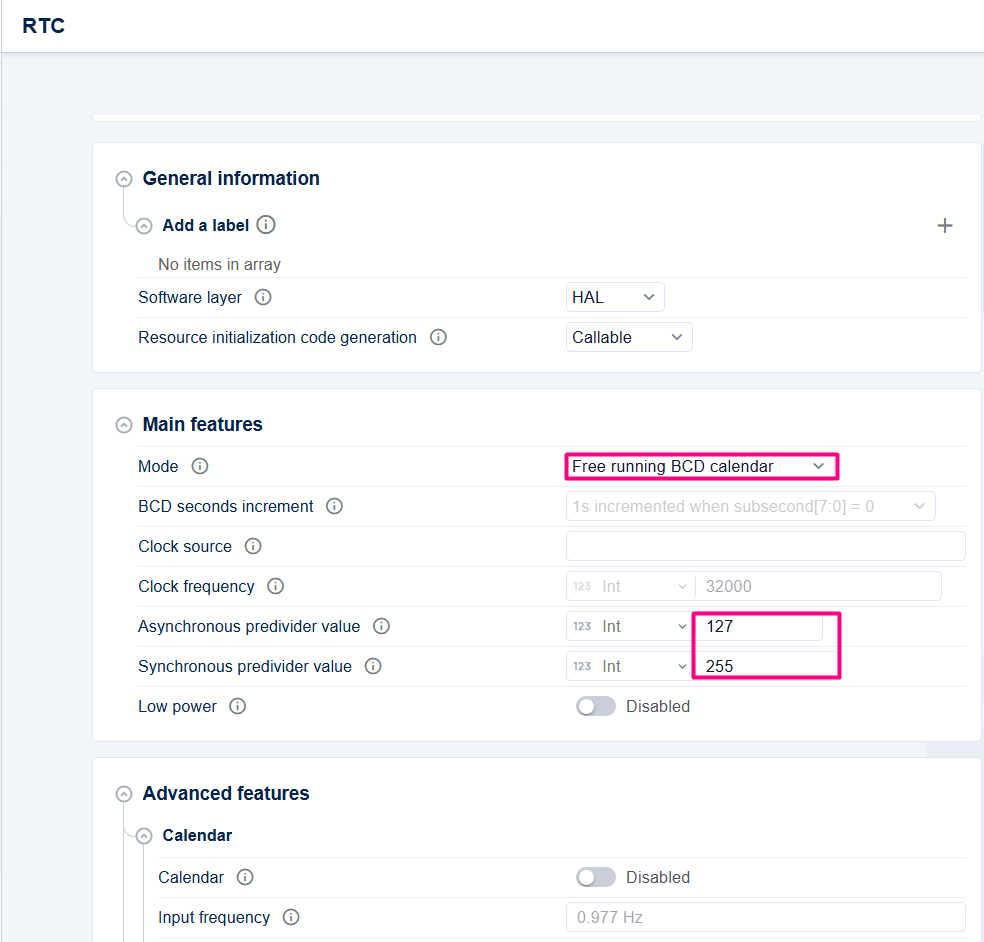Collapse the Main features section

coord(124,425)
